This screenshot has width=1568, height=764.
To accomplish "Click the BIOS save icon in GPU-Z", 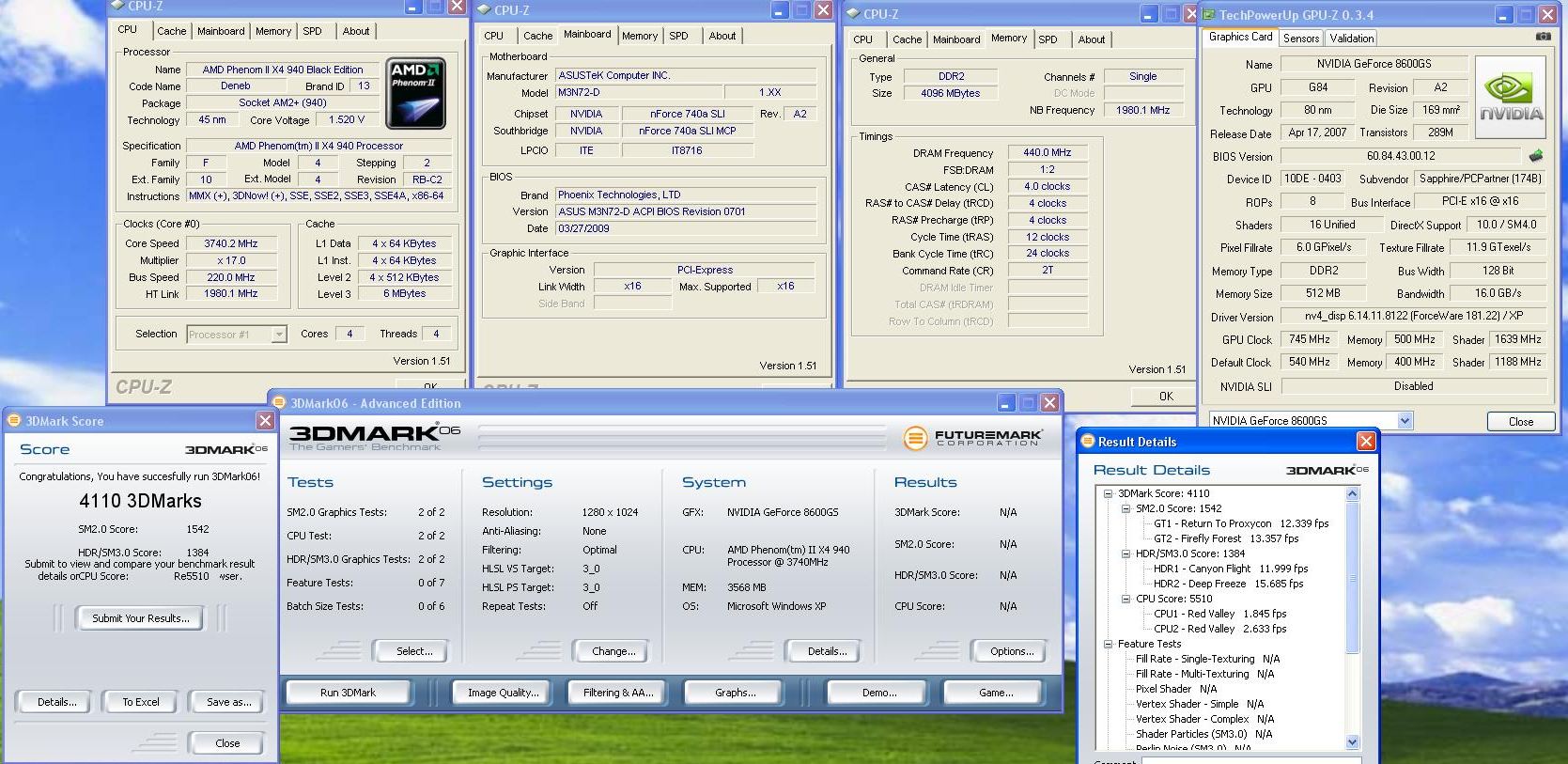I will pos(1536,155).
